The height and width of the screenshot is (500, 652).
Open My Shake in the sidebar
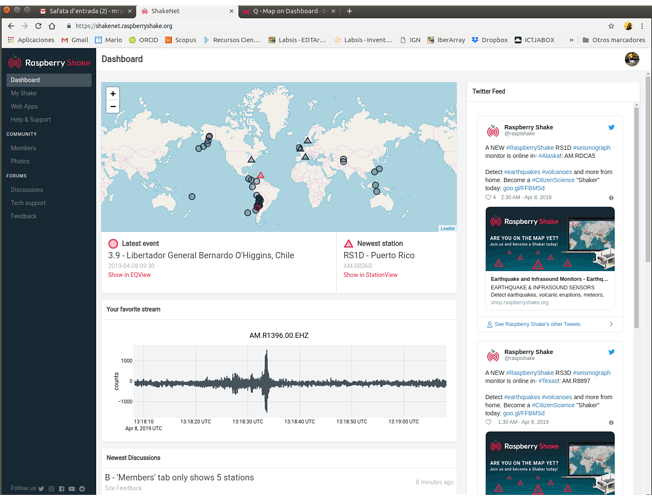[x=24, y=93]
